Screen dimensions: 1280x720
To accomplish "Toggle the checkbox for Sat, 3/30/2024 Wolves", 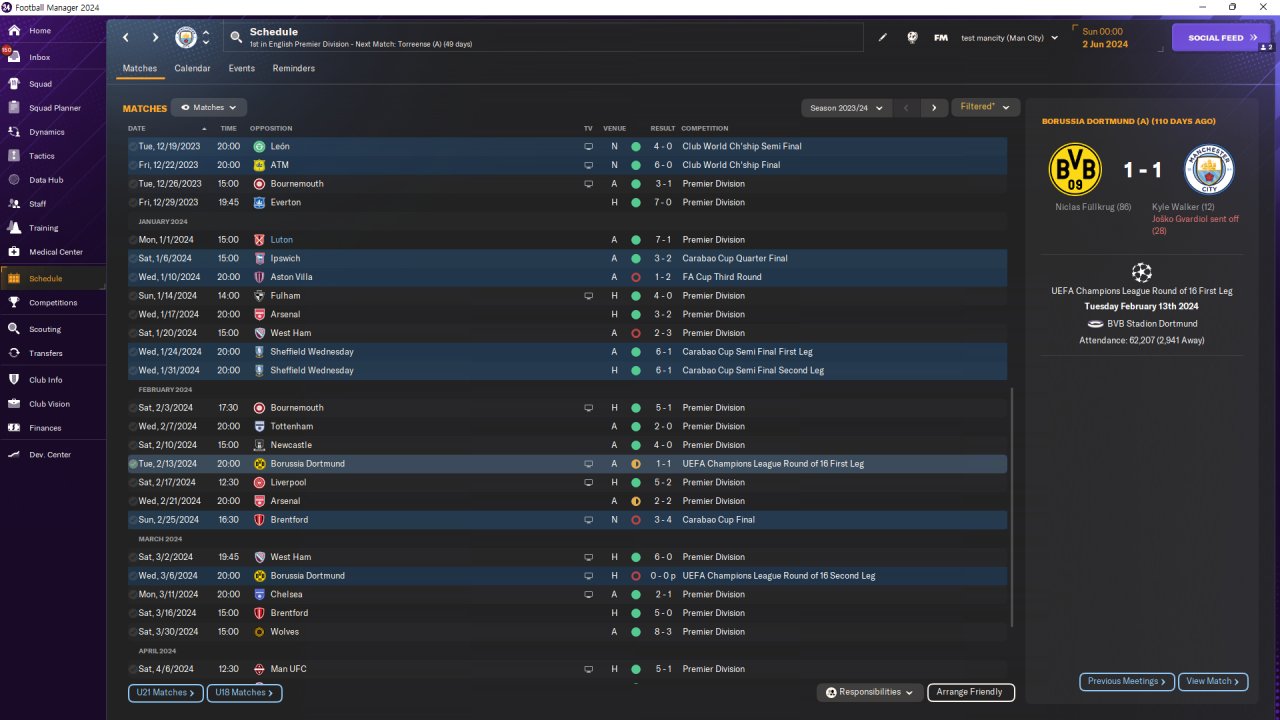I will point(133,632).
